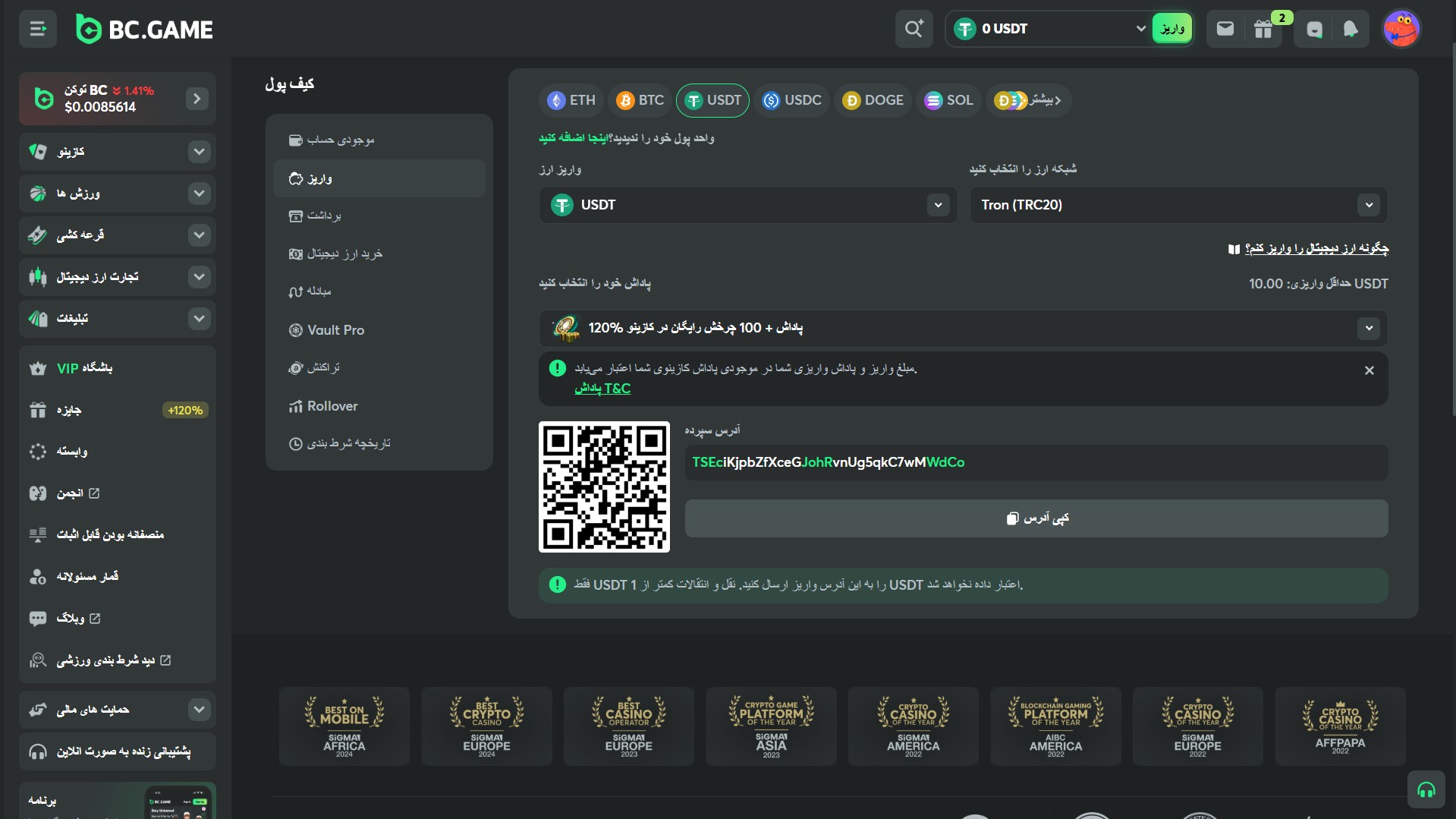The height and width of the screenshot is (819, 1456).
Task: Open the blog (وبلاگ) external link
Action: [x=118, y=619]
